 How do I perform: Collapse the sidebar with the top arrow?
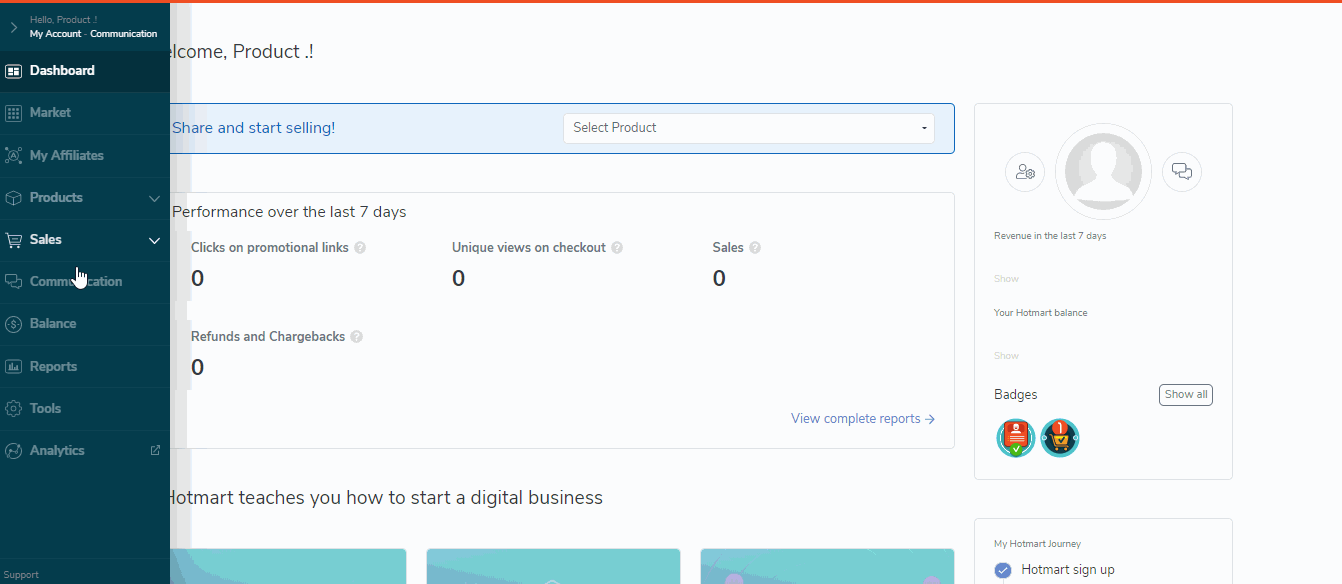point(14,27)
